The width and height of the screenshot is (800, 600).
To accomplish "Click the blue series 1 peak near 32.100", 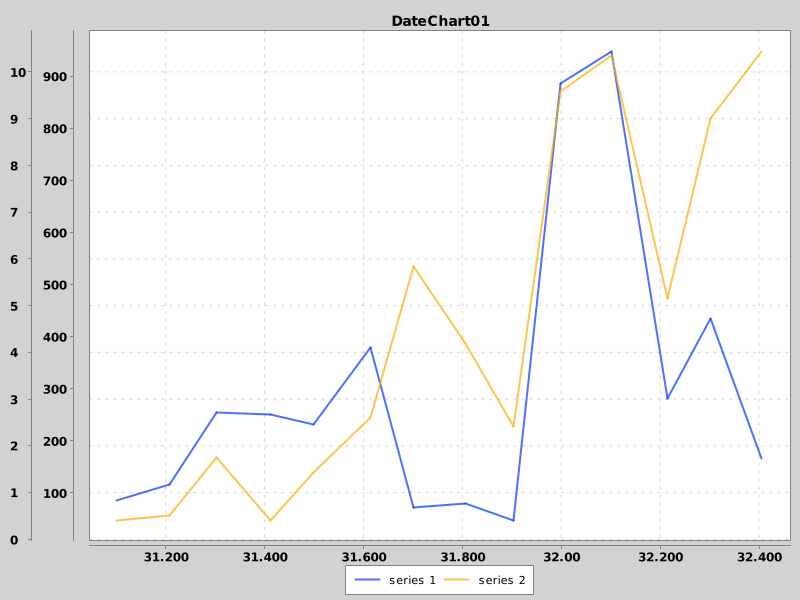I will coord(611,52).
